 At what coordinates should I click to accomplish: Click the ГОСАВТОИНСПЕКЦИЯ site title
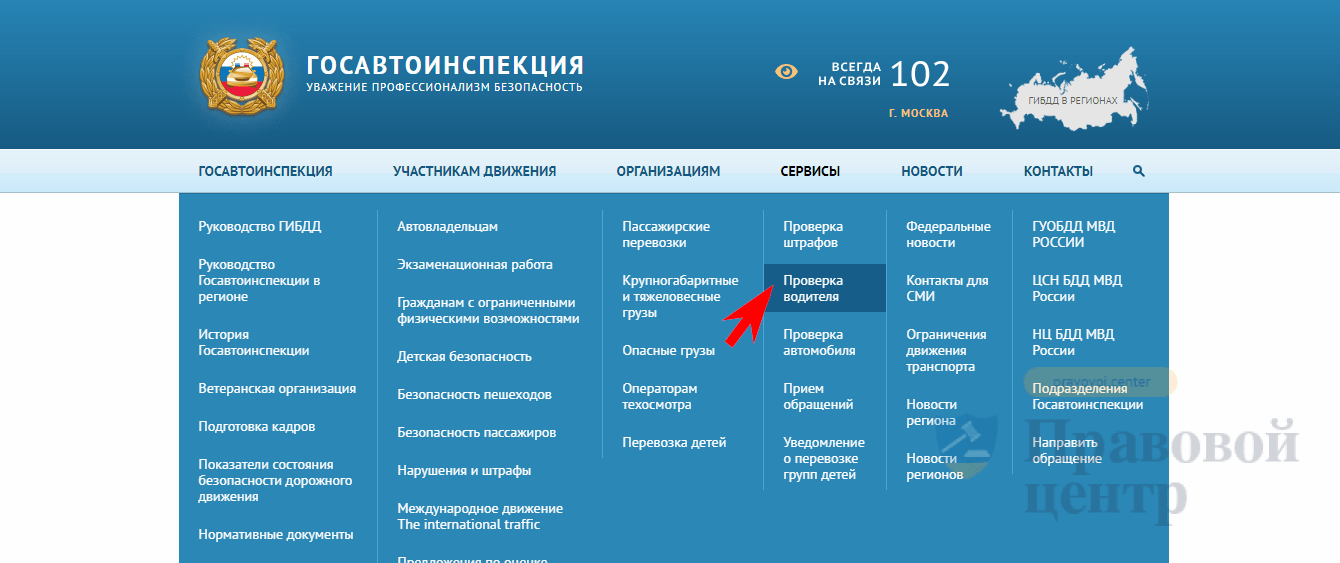tap(445, 66)
